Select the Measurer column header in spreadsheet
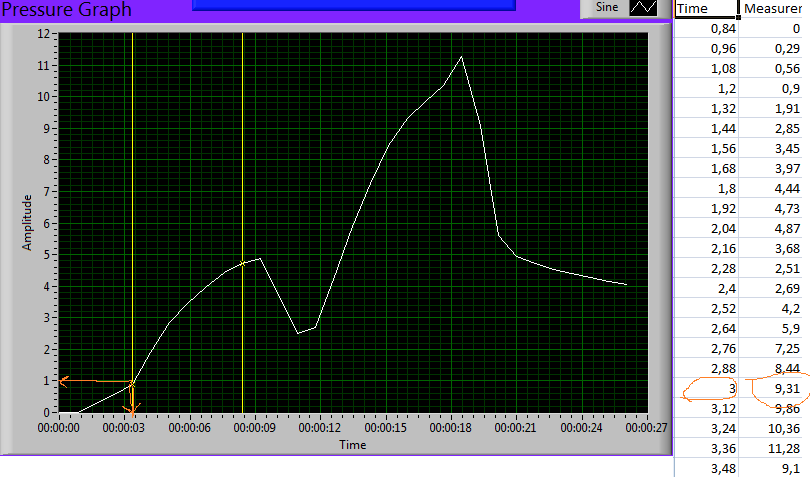The image size is (810, 480). pyautogui.click(x=774, y=8)
